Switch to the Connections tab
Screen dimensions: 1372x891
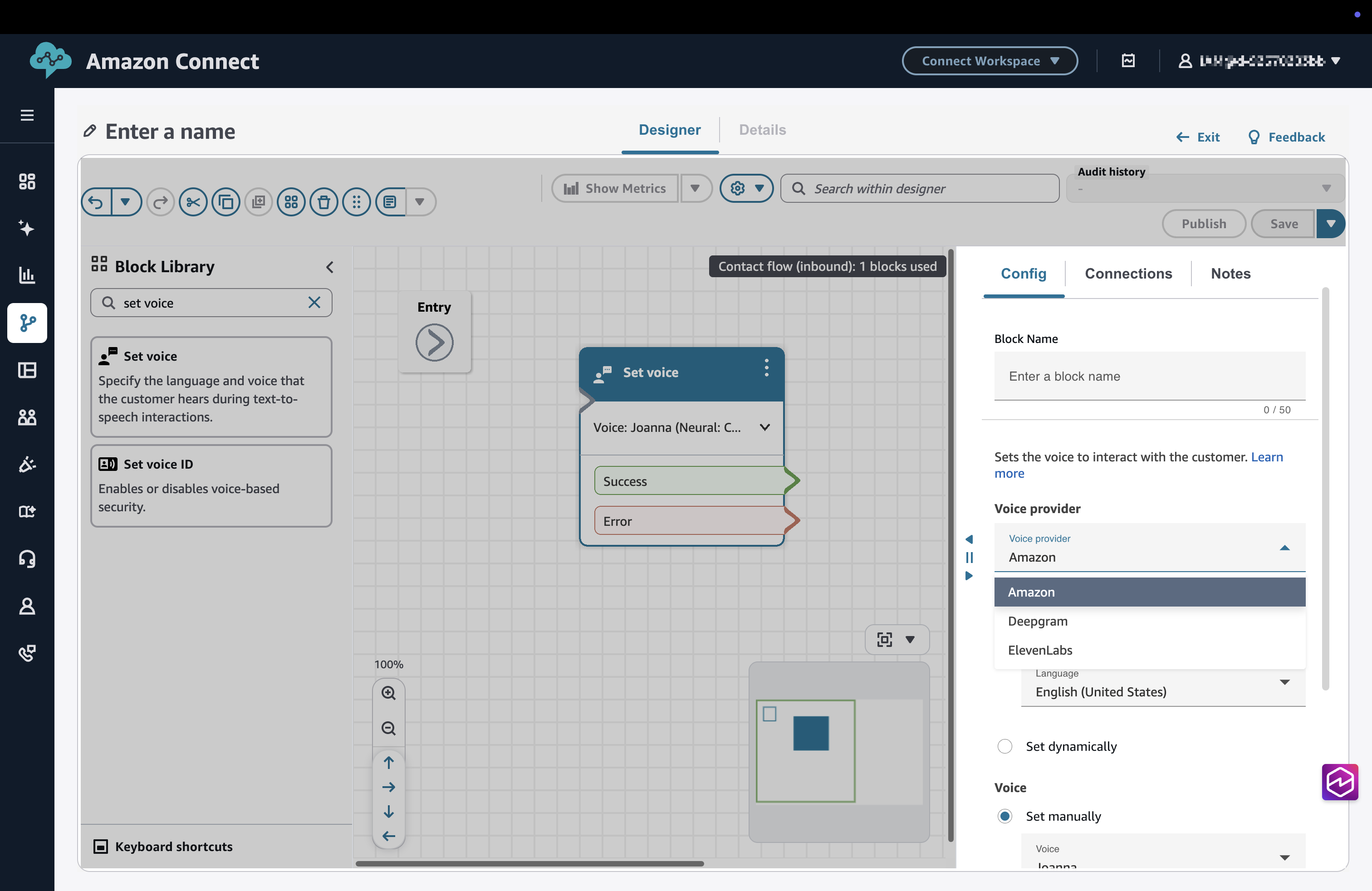click(1128, 273)
